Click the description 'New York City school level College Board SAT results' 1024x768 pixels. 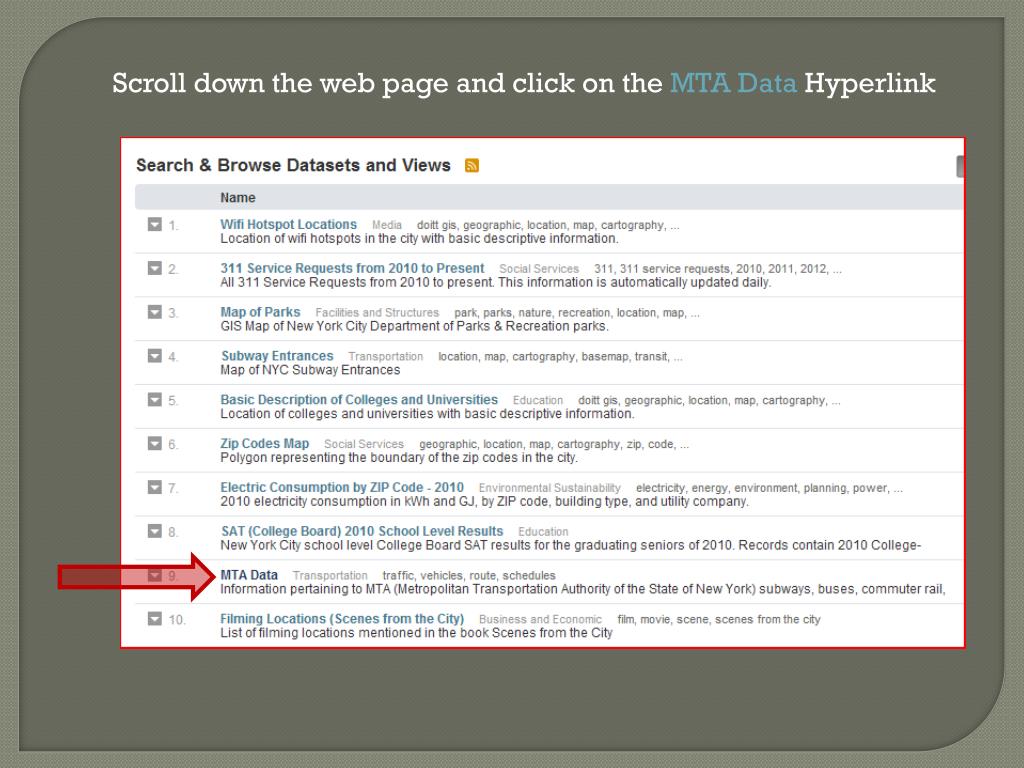point(570,545)
